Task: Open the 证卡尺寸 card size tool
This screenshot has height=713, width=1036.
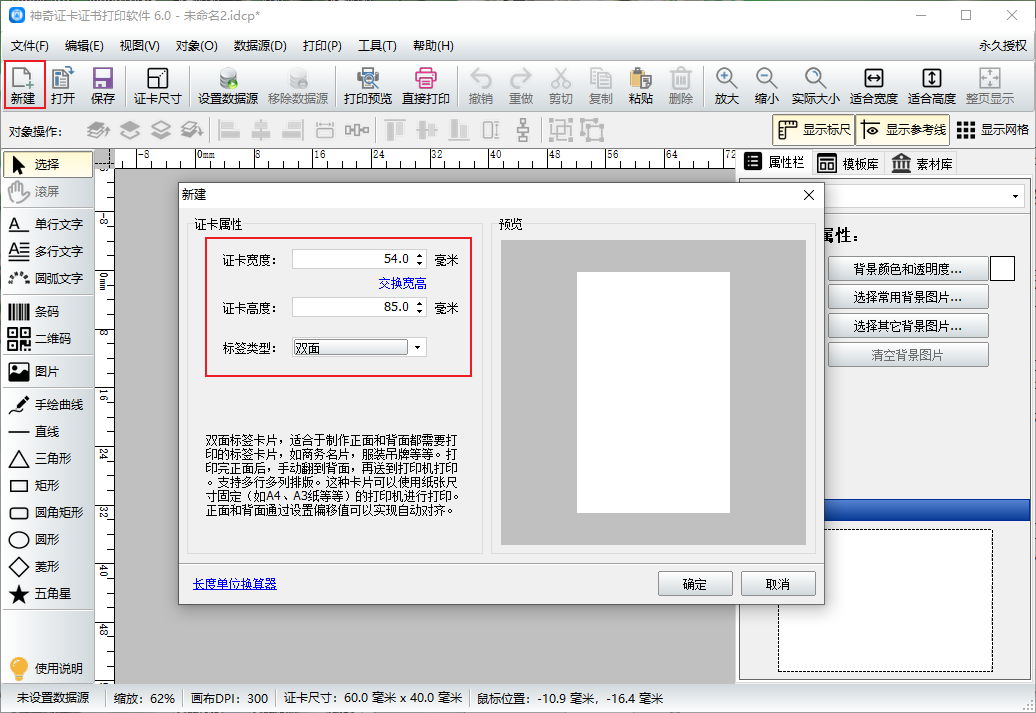Action: click(x=157, y=85)
